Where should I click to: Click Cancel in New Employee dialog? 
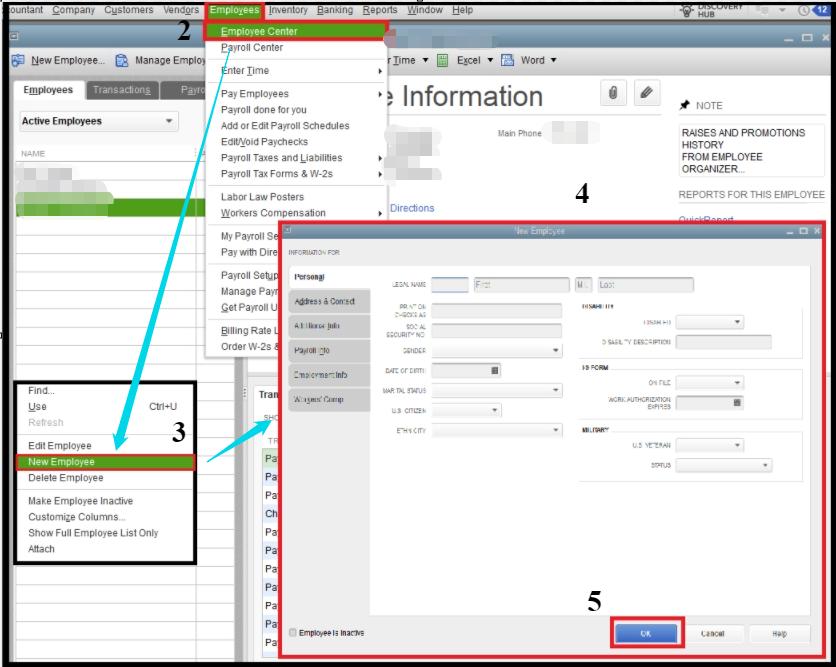712,633
